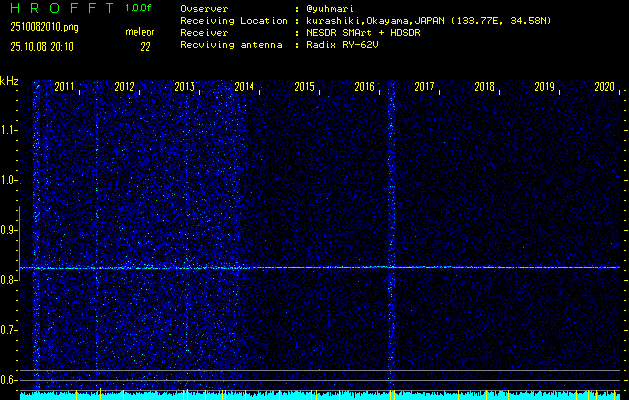Click the 2020 time marker

[x=604, y=87]
